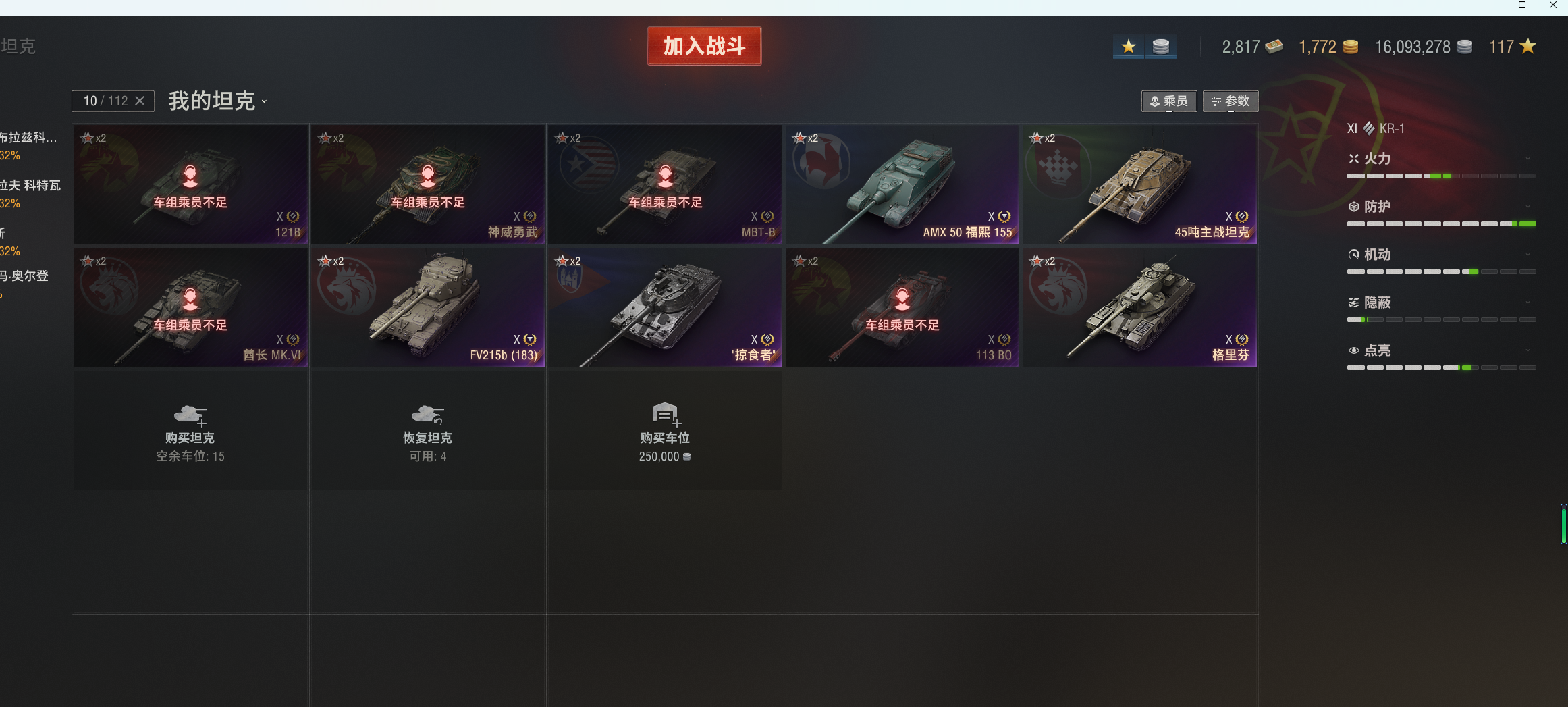Click the free experience star icon
Image resolution: width=1568 pixels, height=707 pixels.
click(x=1528, y=46)
